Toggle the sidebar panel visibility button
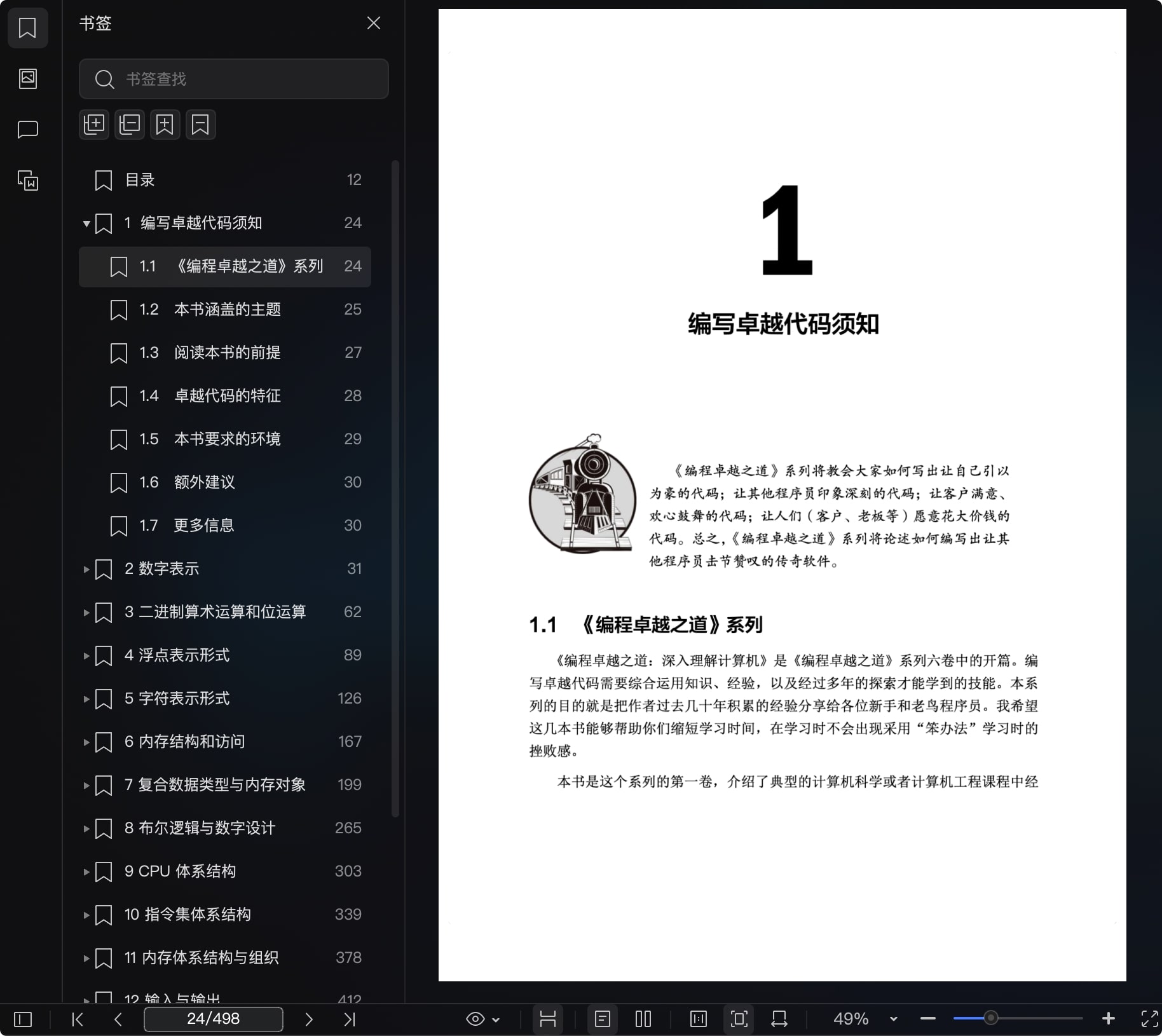1162x1036 pixels. 23,1019
